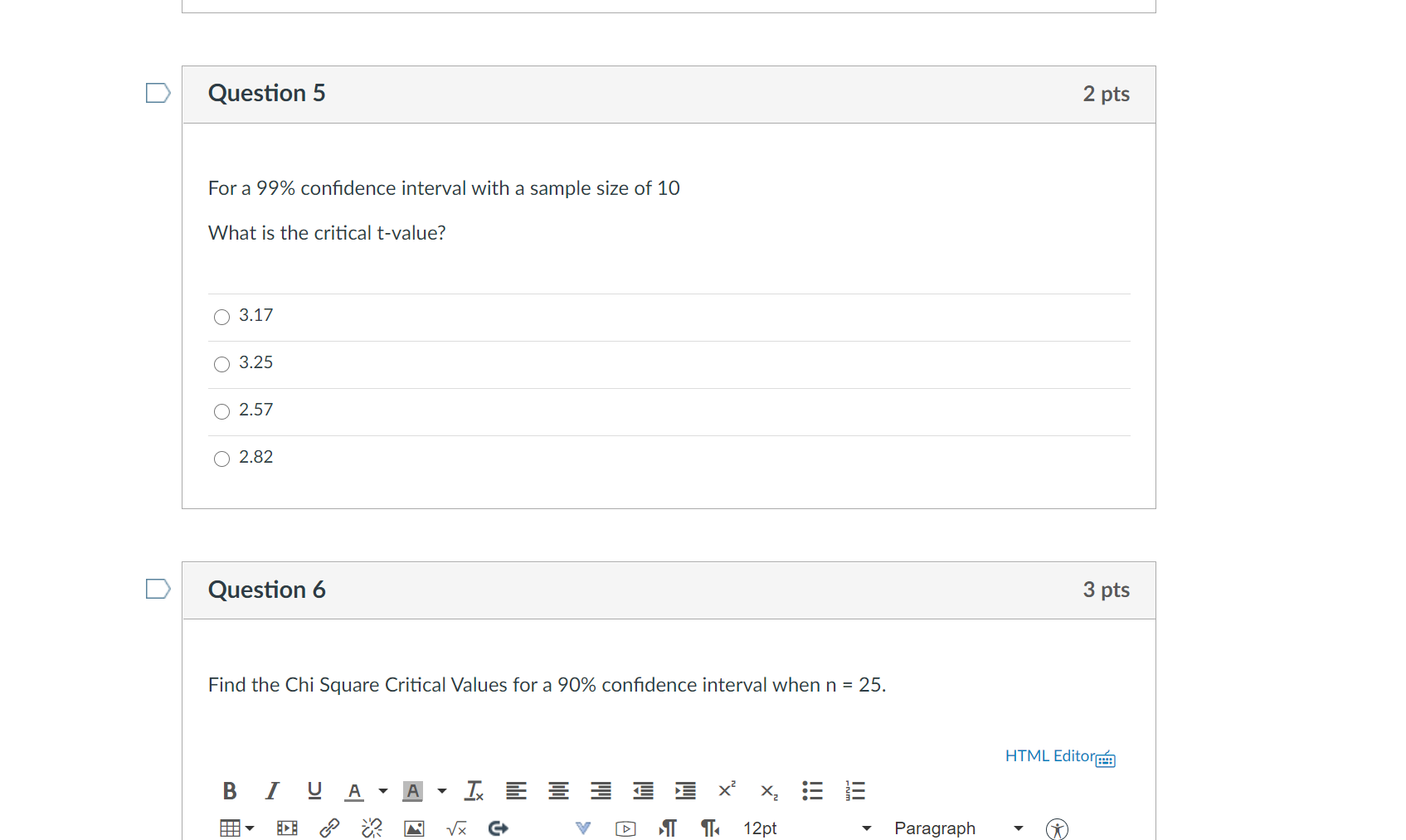Open the background color dropdown arrow
This screenshot has height=840, width=1406.
[x=442, y=791]
